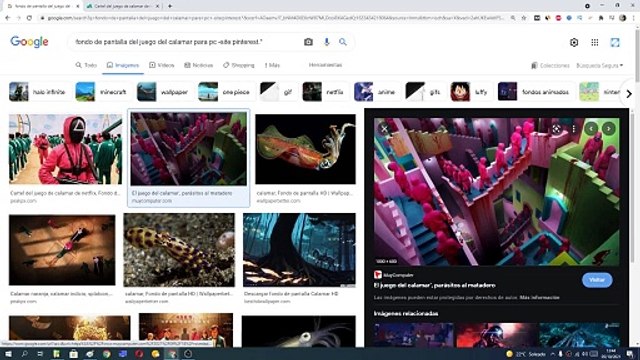The image size is (640, 360).
Task: Open Google settings gear icon
Action: point(574,42)
